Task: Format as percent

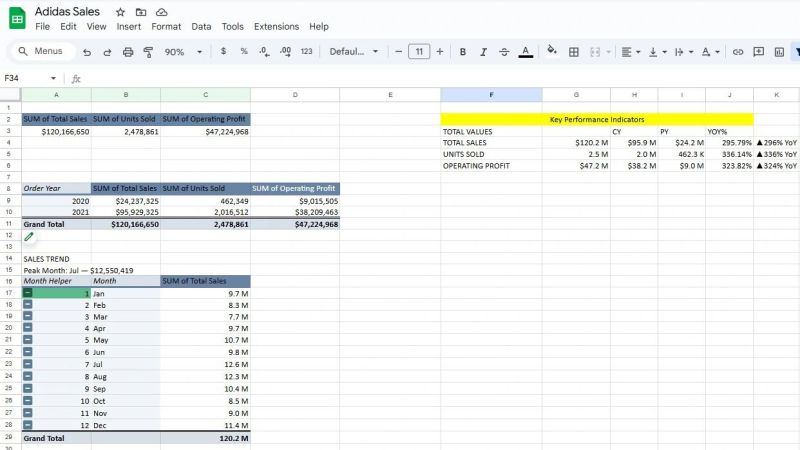Action: (244, 52)
